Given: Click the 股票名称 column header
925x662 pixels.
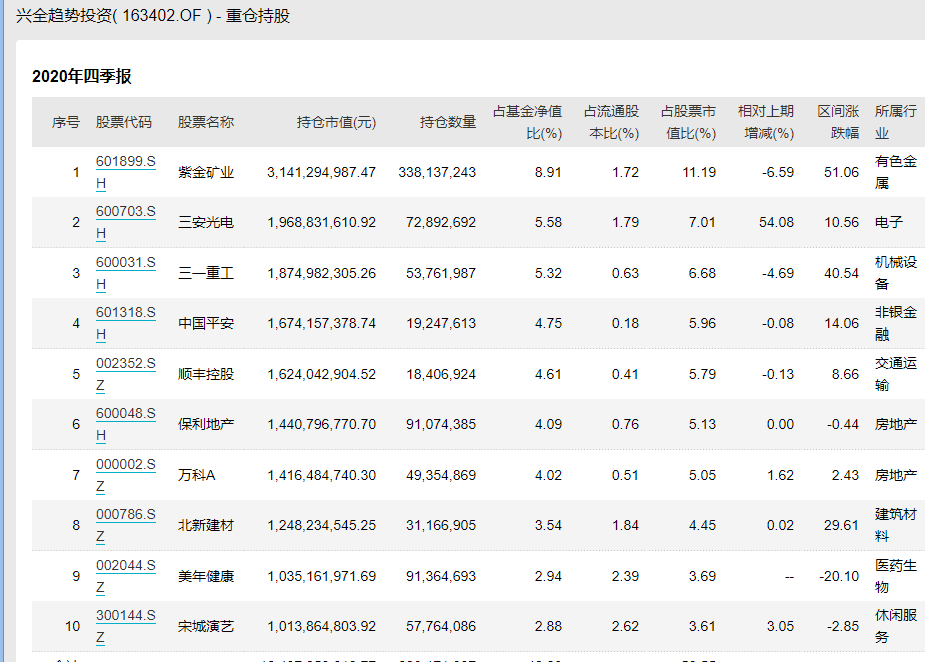Looking at the screenshot, I should (x=206, y=122).
